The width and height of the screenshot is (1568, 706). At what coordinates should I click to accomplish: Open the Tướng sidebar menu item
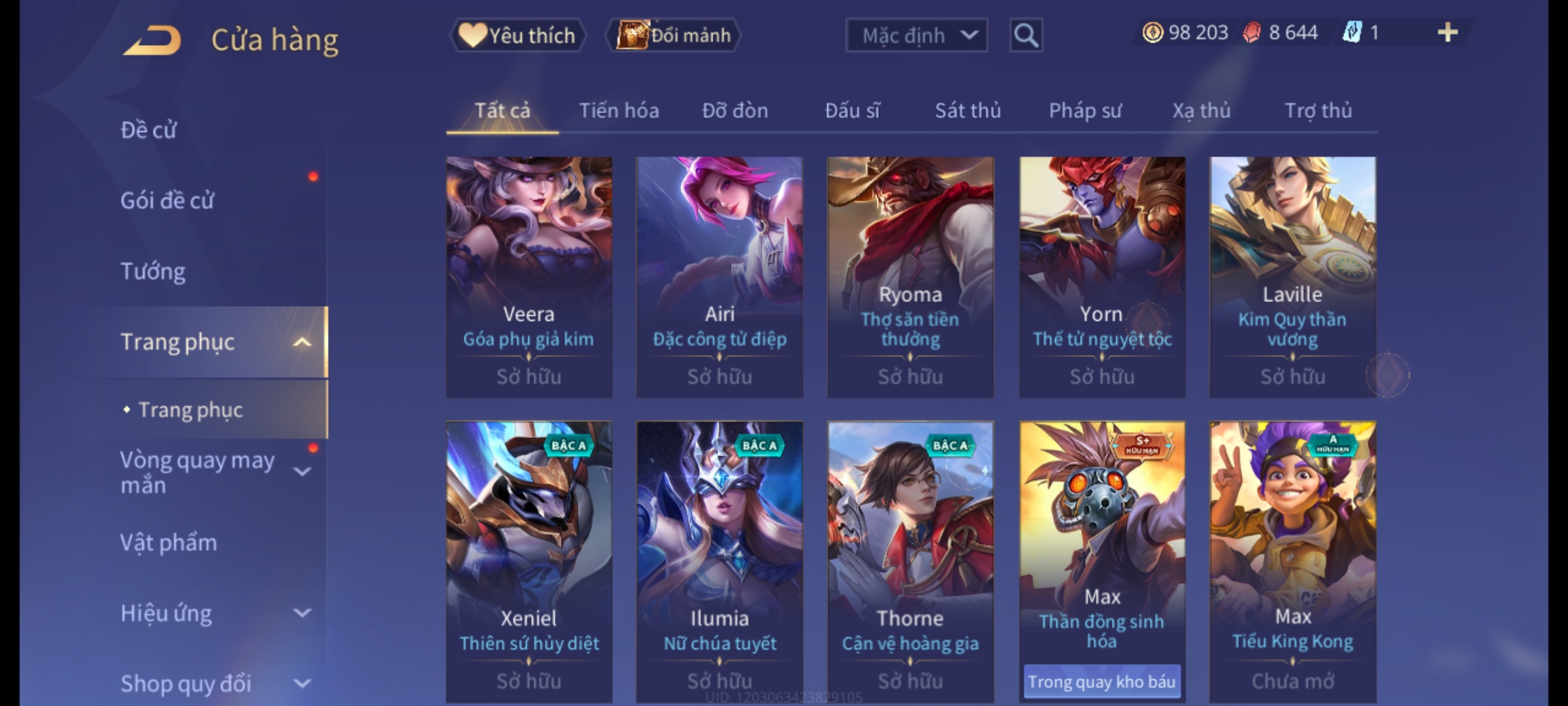click(153, 271)
